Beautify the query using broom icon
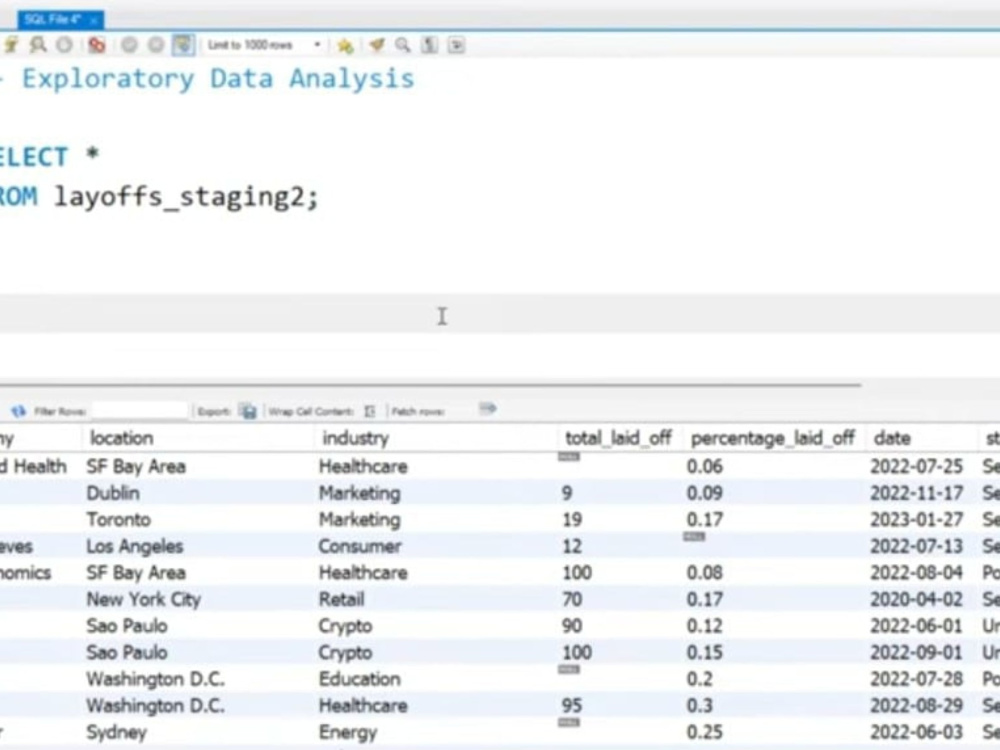The width and height of the screenshot is (1000, 750). [376, 45]
